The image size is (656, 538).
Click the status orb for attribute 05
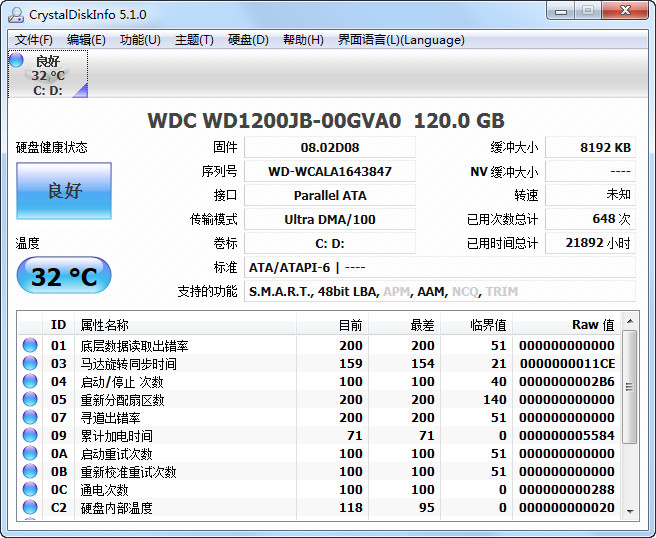coord(30,399)
